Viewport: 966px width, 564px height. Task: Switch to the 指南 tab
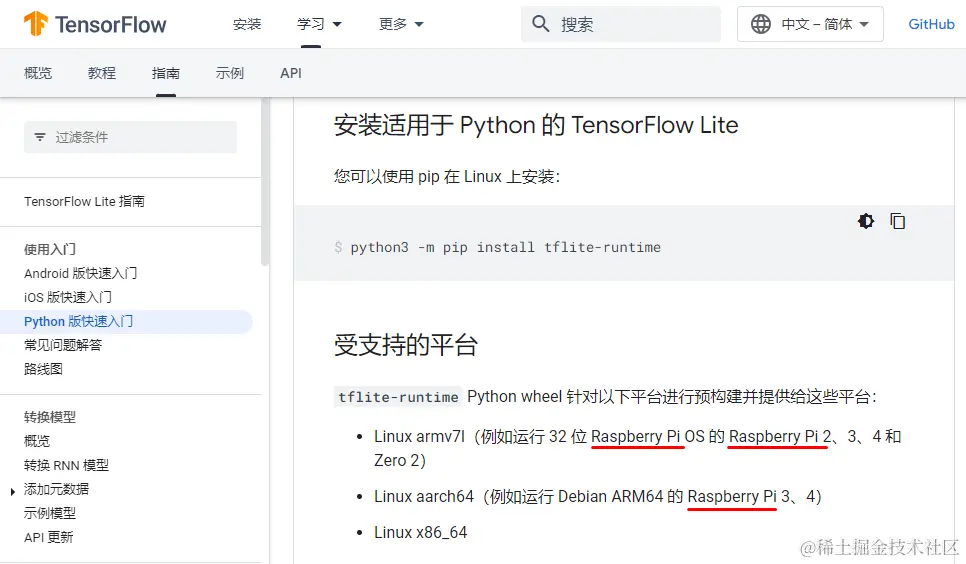166,73
